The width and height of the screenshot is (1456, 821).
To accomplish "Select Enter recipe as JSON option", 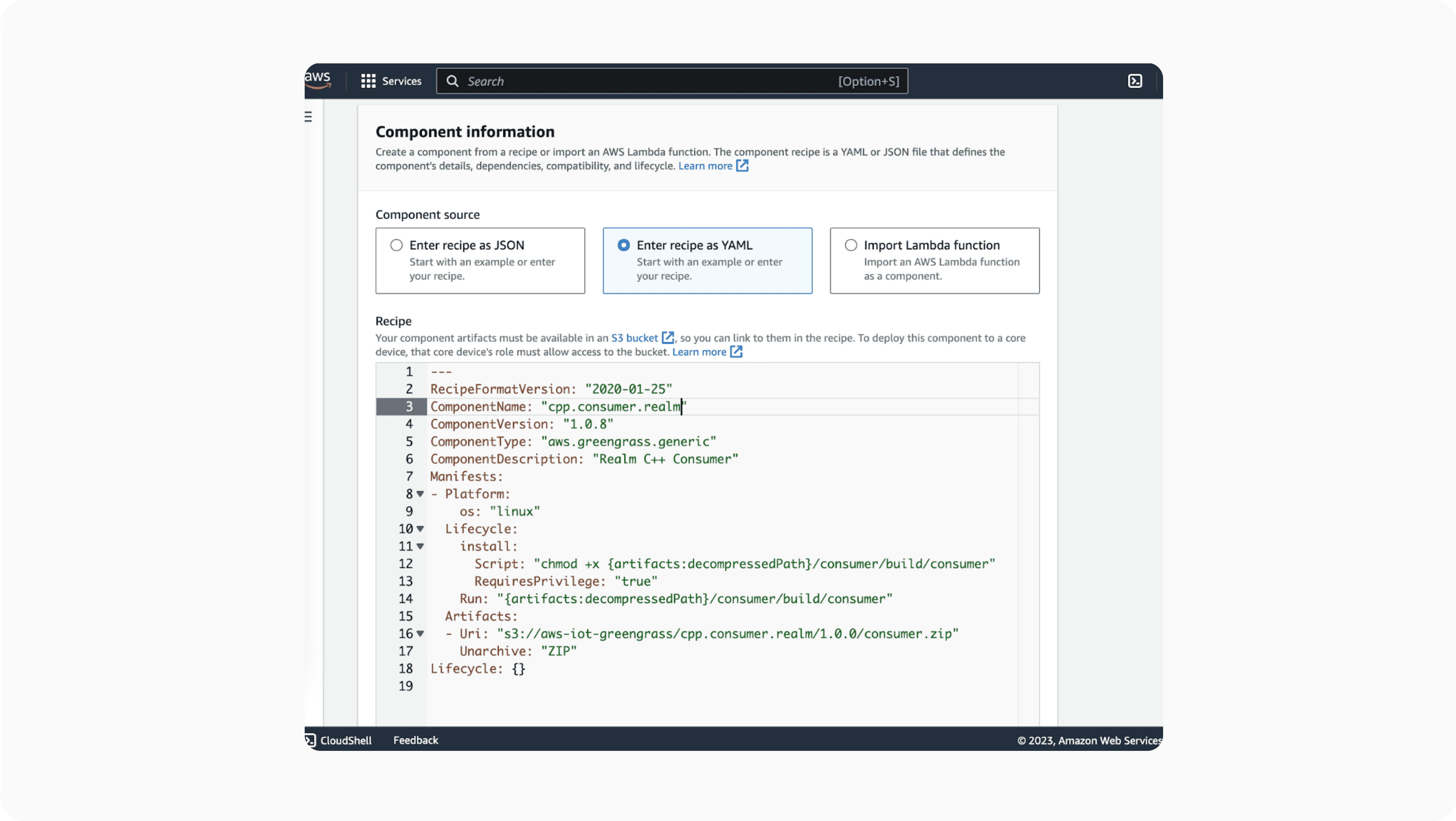I will tap(480, 261).
